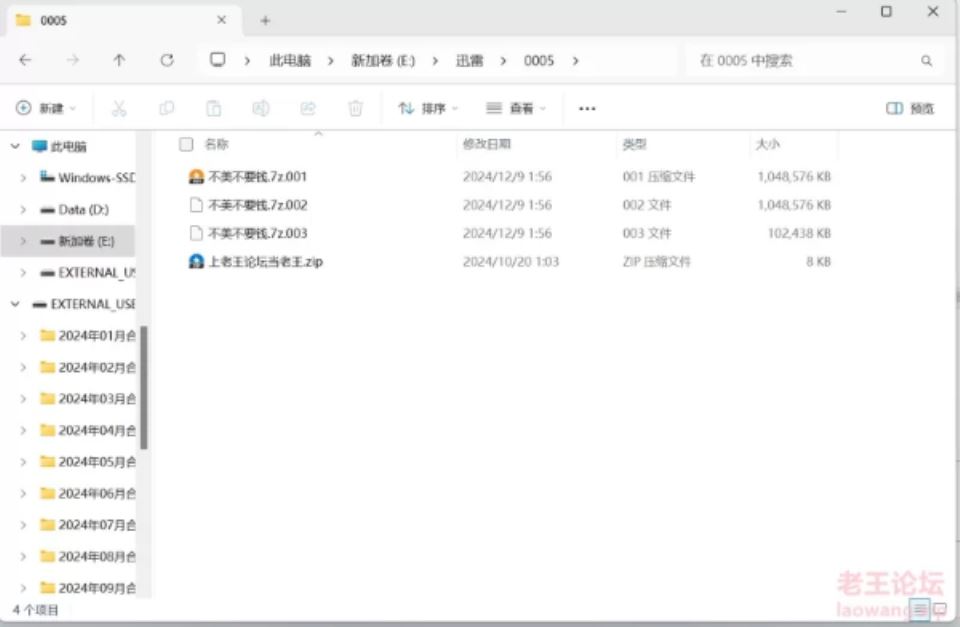Close the 0005 tab
960x627 pixels.
[x=222, y=20]
